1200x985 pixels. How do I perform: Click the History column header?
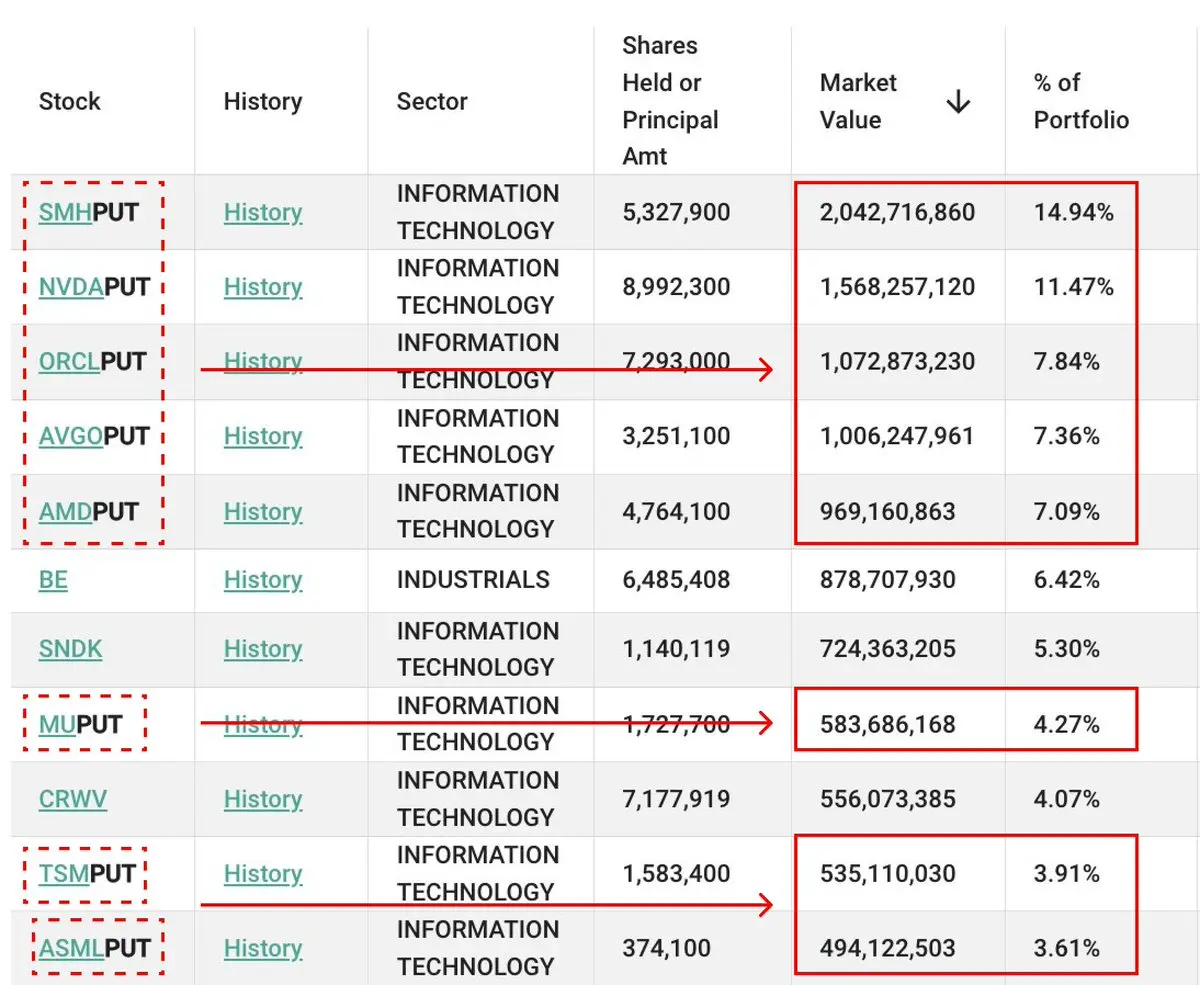pyautogui.click(x=263, y=101)
